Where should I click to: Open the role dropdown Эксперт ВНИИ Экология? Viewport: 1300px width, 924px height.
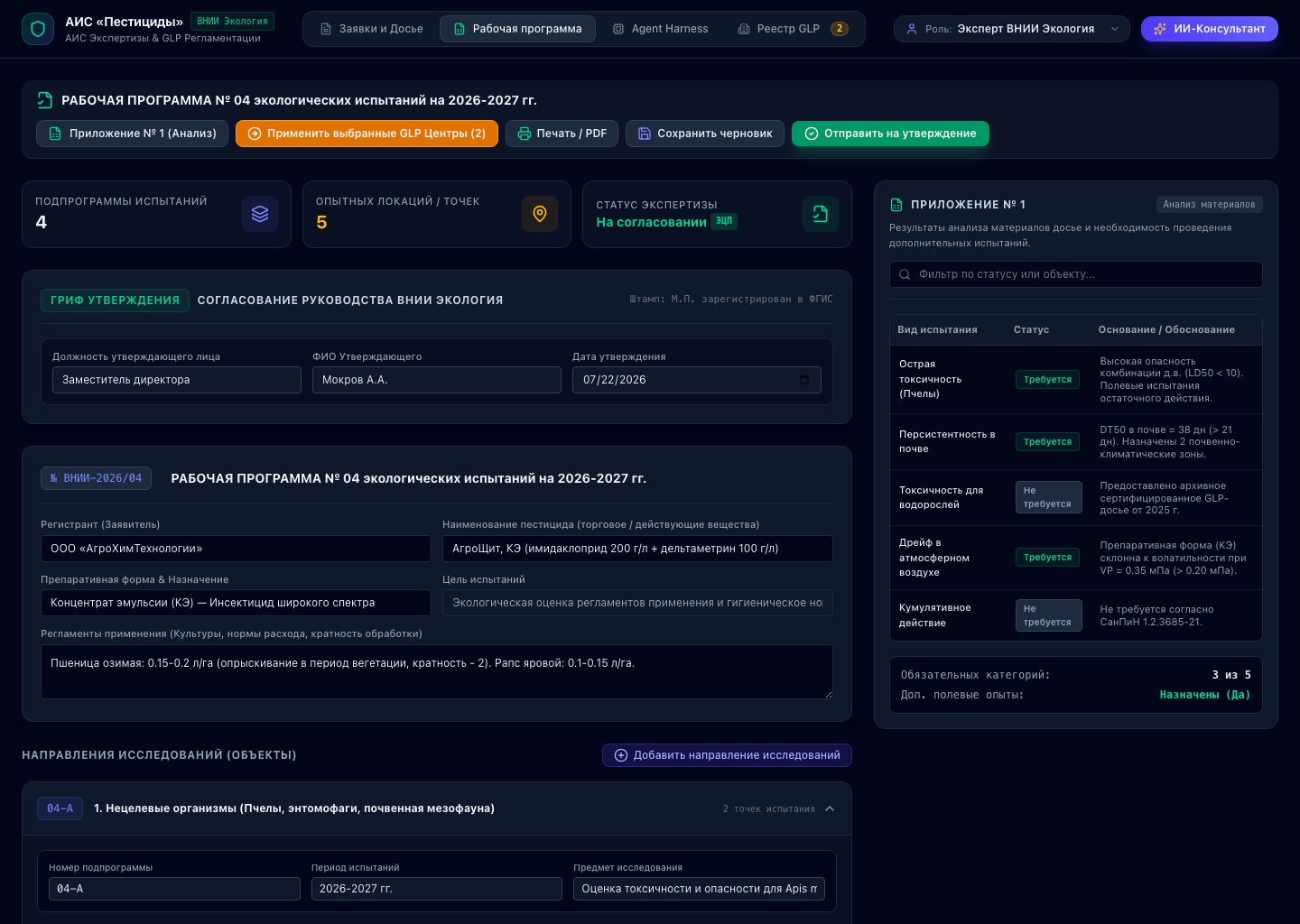(x=1012, y=29)
